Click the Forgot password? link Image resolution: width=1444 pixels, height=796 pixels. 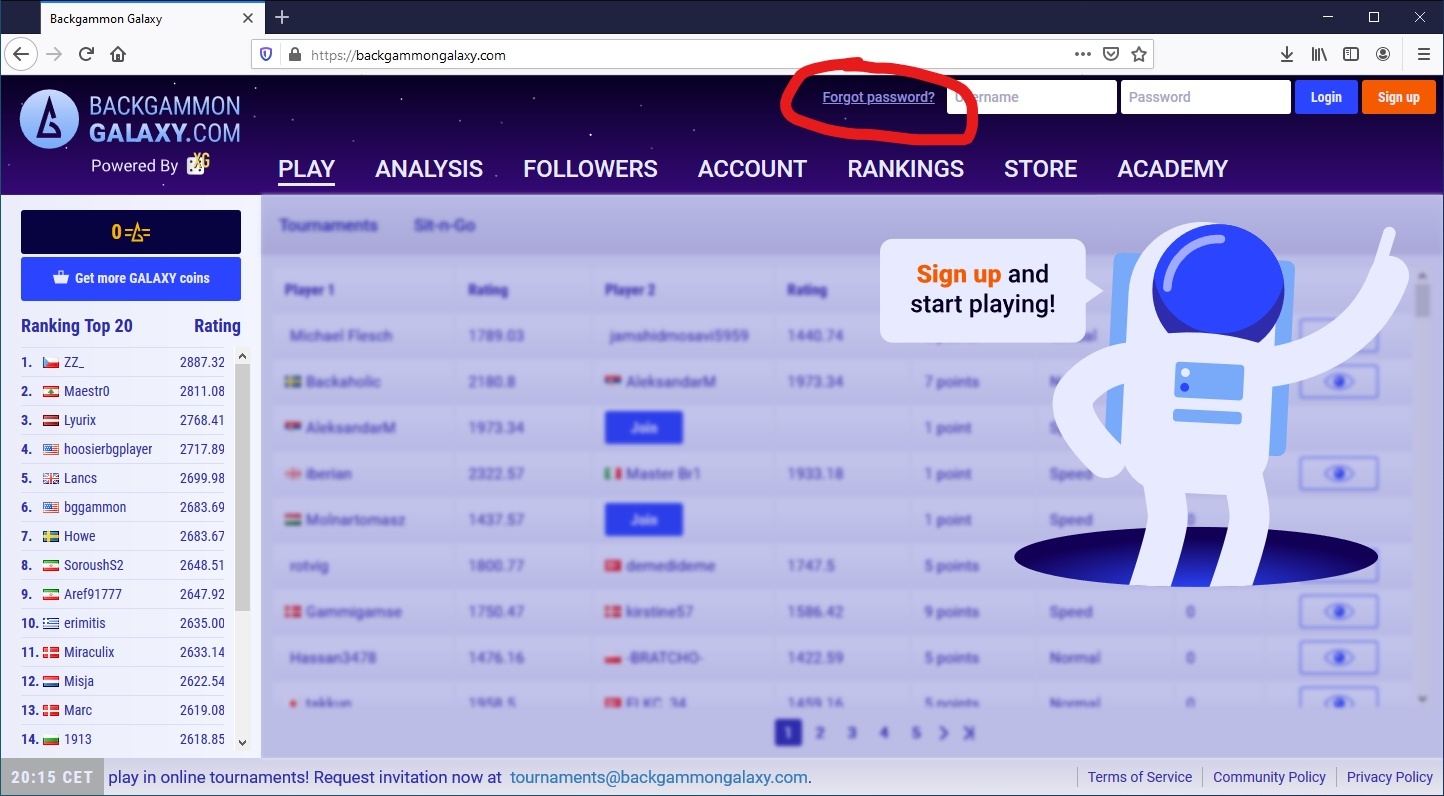pos(878,97)
